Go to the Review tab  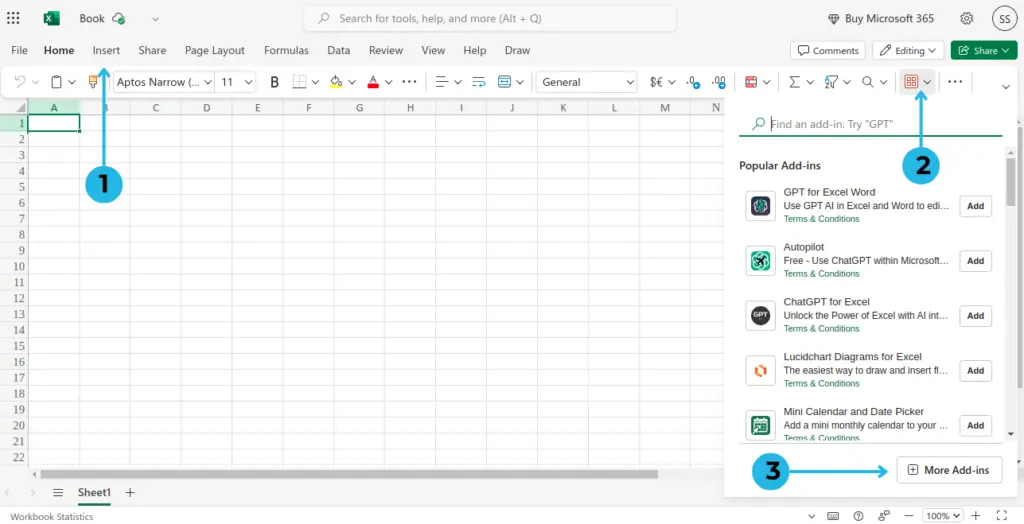pyautogui.click(x=386, y=50)
